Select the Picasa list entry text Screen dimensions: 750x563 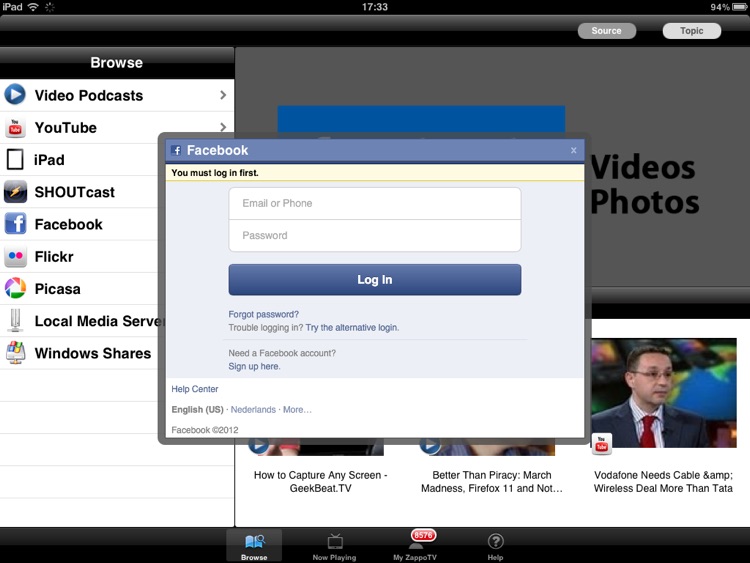click(57, 288)
